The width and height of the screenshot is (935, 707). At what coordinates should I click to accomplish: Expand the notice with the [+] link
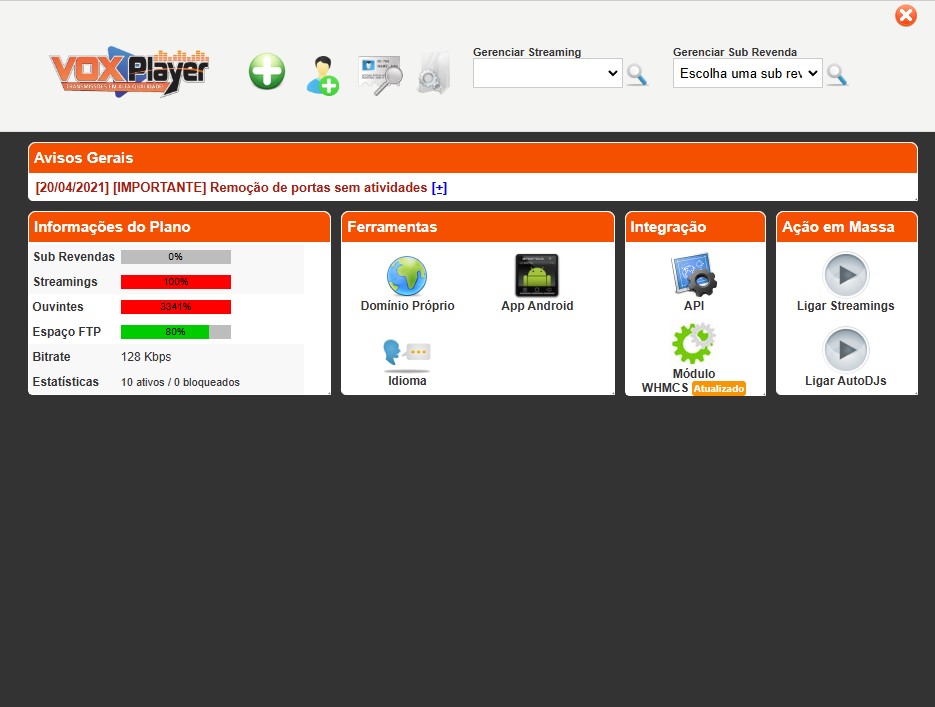coord(439,188)
